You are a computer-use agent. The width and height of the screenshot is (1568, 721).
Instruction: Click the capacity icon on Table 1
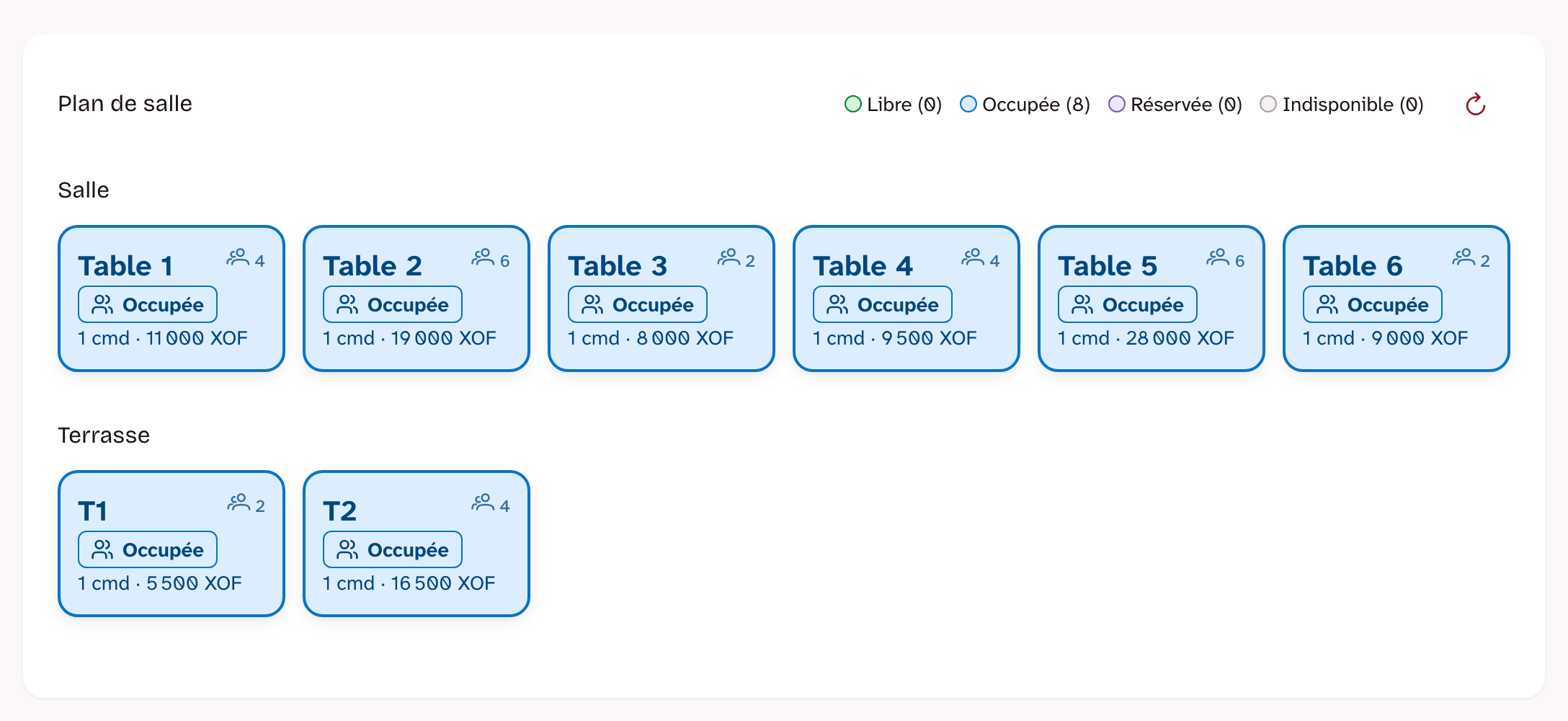tap(238, 257)
